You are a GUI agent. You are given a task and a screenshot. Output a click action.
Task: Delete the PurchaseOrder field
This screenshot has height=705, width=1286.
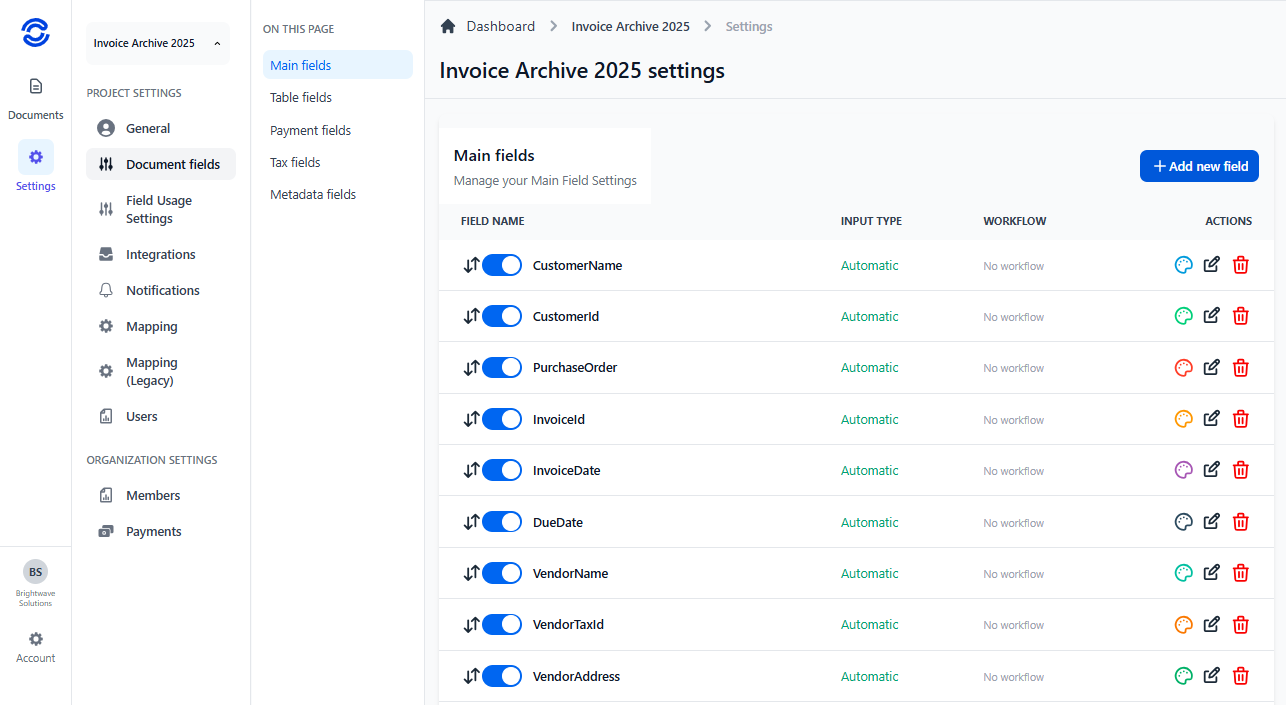pos(1240,367)
